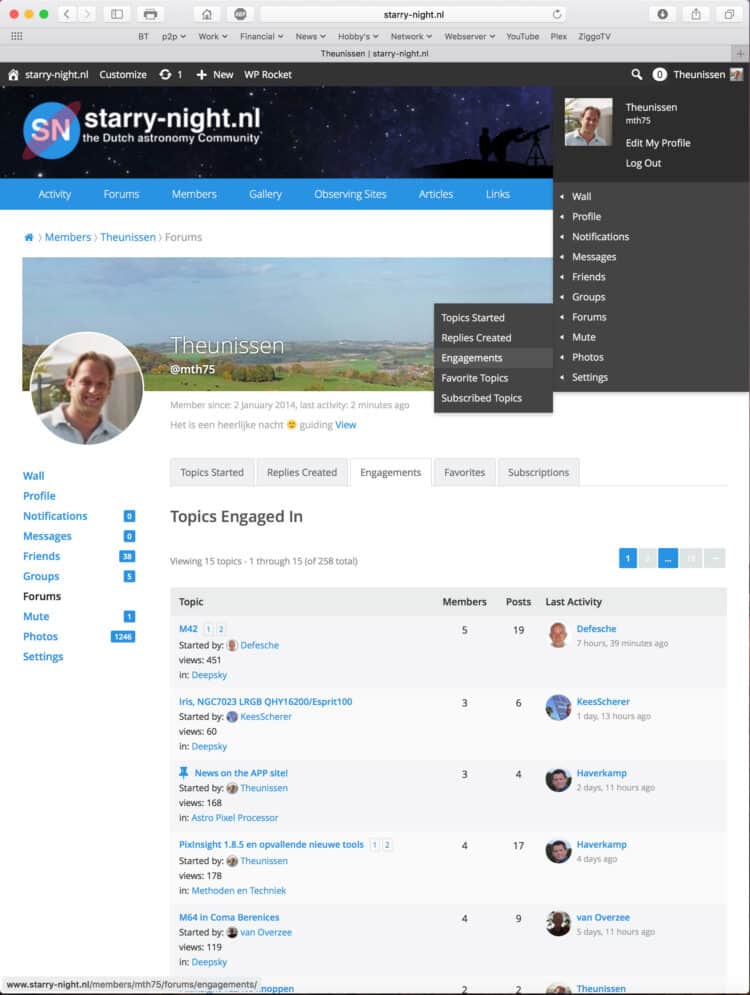Open the admin bar notification counter 0
This screenshot has width=750, height=995.
pyautogui.click(x=659, y=74)
